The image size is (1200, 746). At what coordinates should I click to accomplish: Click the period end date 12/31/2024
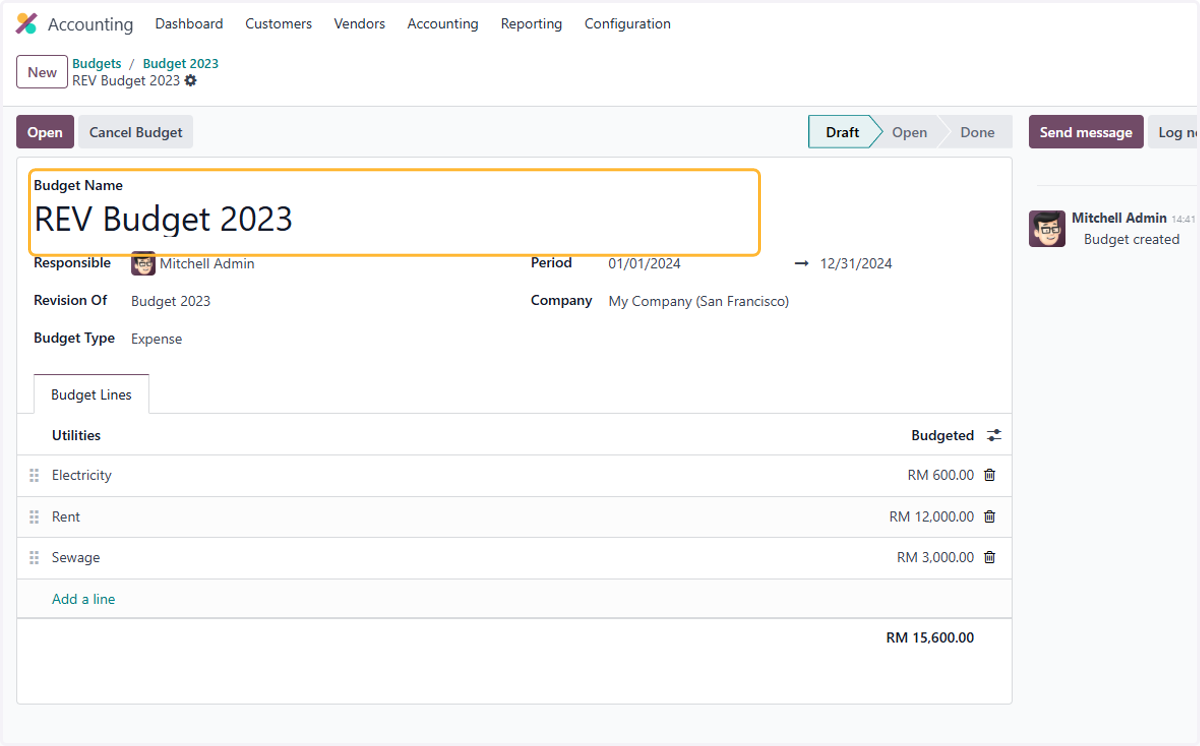(856, 264)
